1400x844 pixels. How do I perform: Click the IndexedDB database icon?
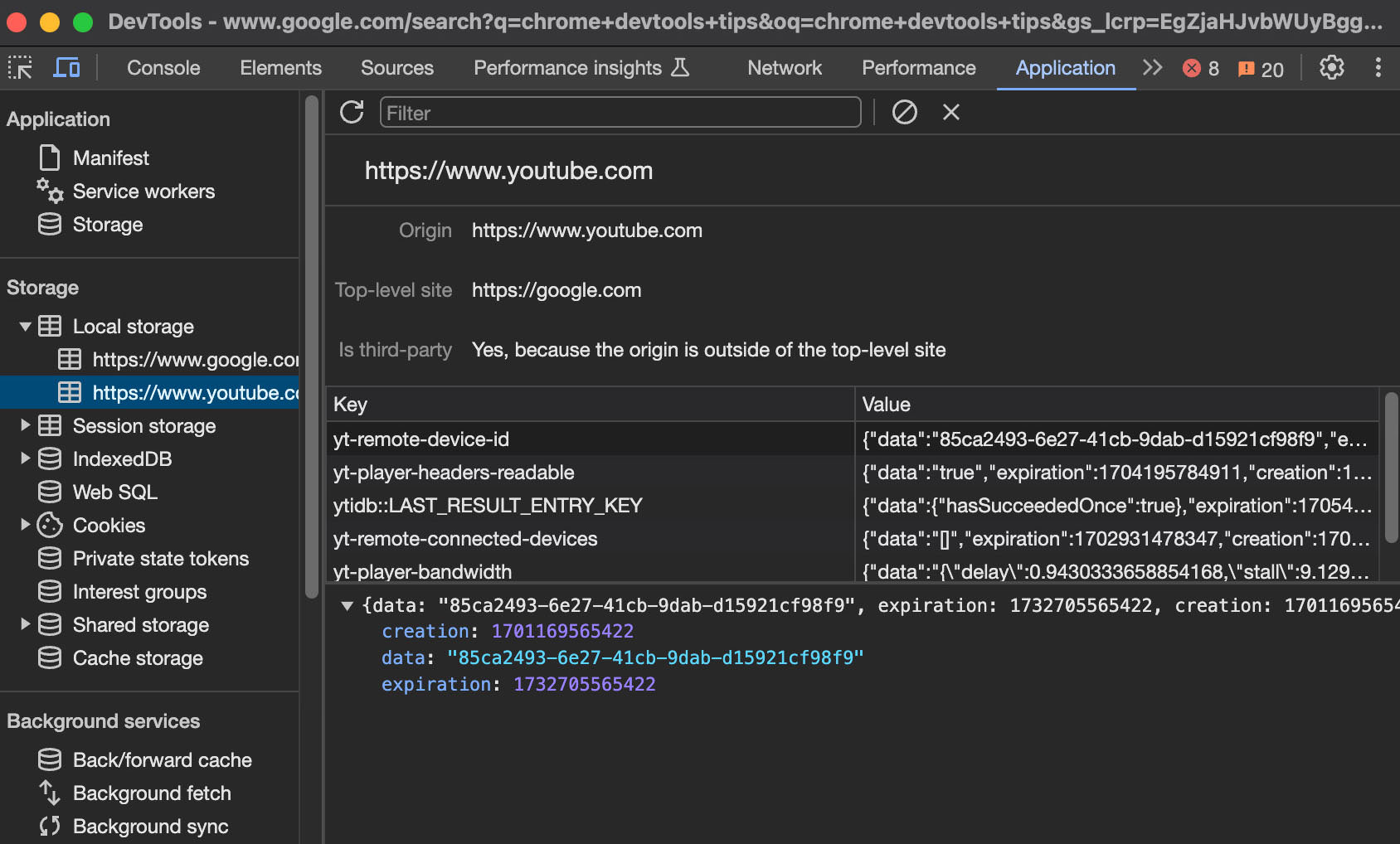pos(50,458)
